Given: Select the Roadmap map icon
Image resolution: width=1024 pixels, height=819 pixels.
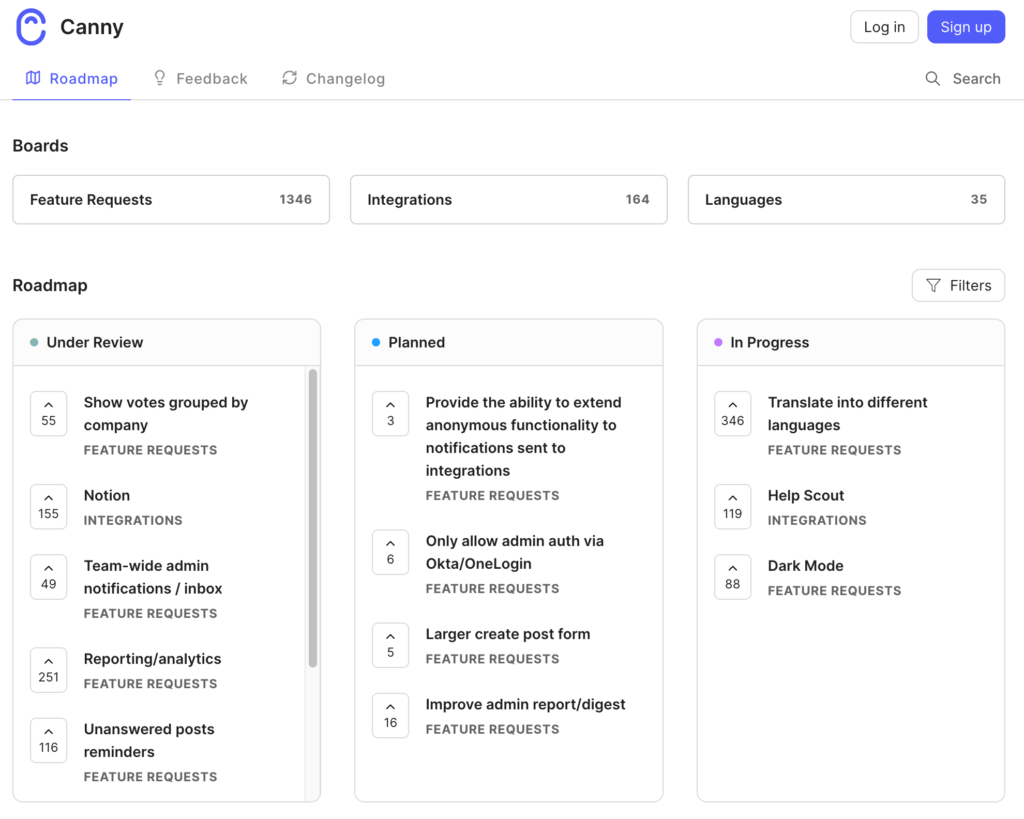Looking at the screenshot, I should (35, 78).
